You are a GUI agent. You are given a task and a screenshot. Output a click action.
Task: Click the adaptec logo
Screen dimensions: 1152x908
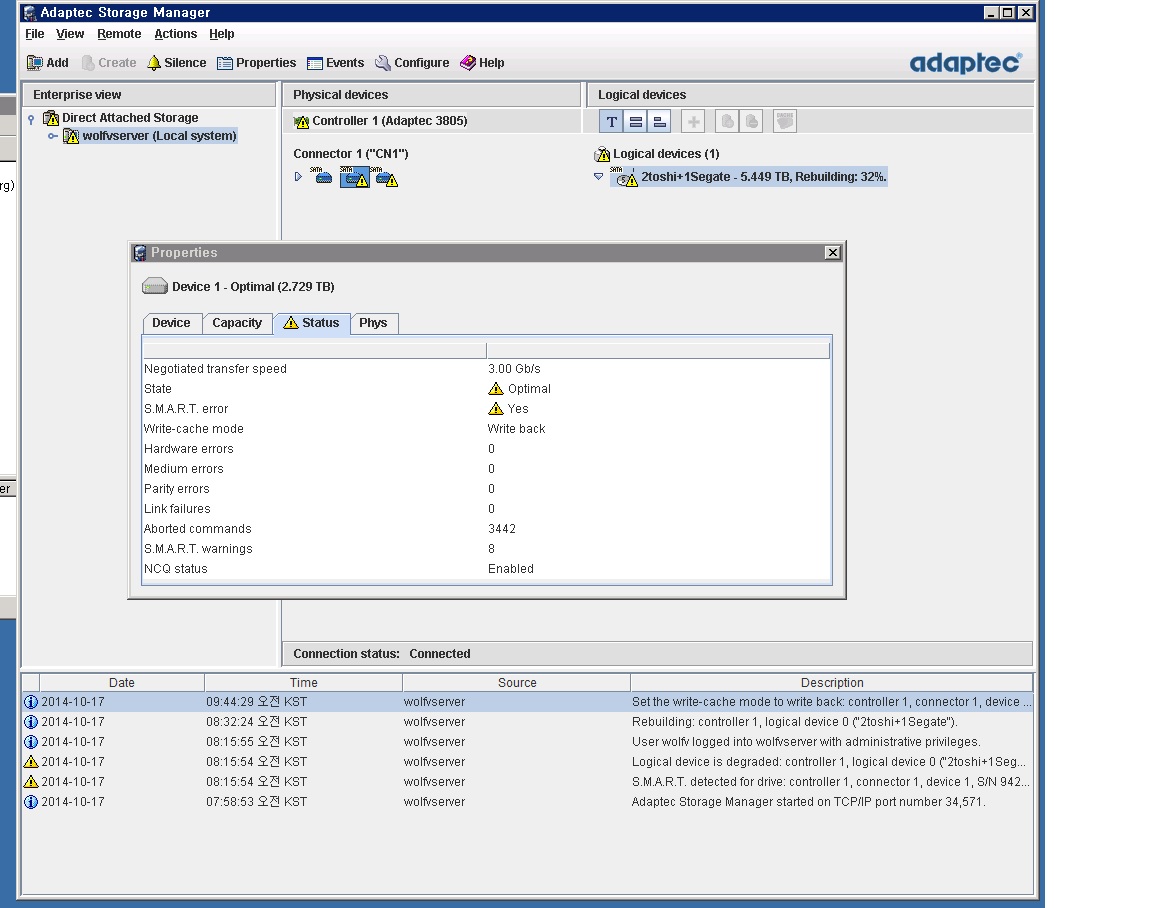(965, 62)
